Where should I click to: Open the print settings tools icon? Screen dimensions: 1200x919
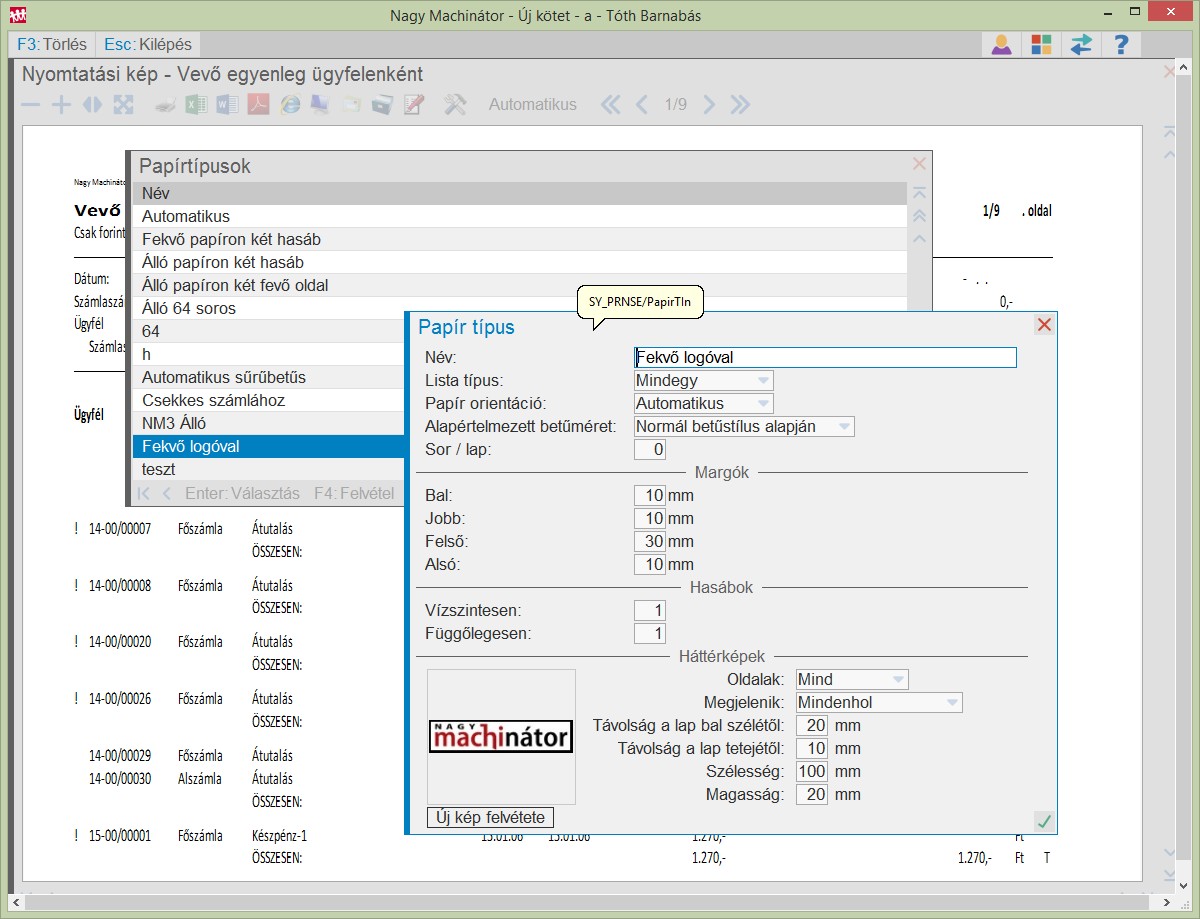[455, 105]
